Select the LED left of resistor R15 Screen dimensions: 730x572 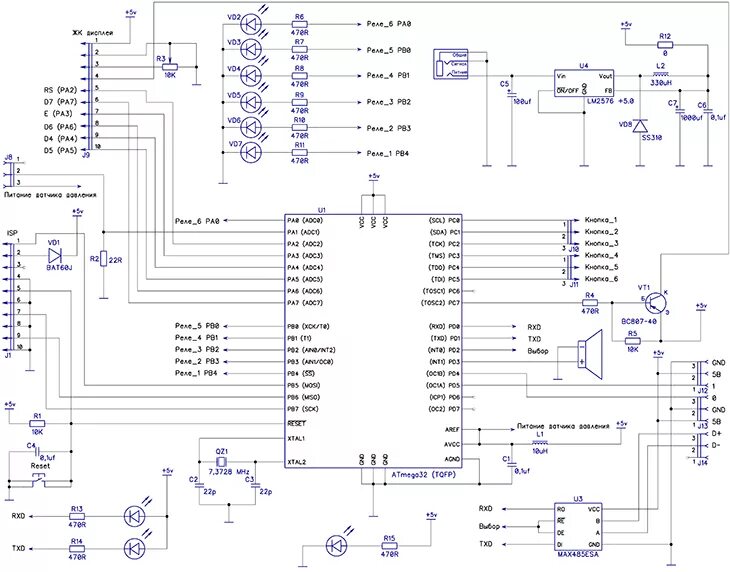tap(337, 545)
